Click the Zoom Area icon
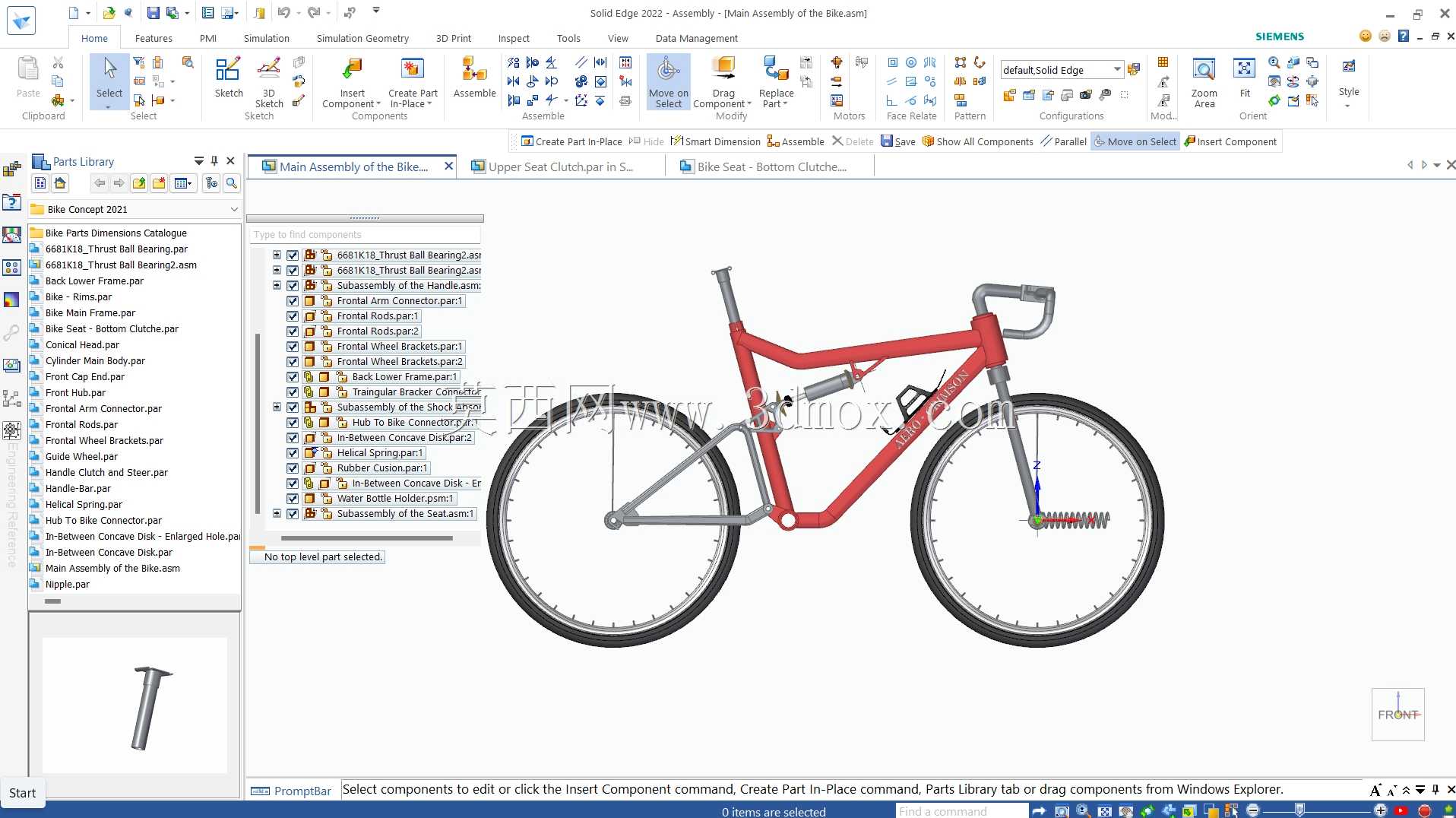The height and width of the screenshot is (818, 1456). pos(1204,82)
